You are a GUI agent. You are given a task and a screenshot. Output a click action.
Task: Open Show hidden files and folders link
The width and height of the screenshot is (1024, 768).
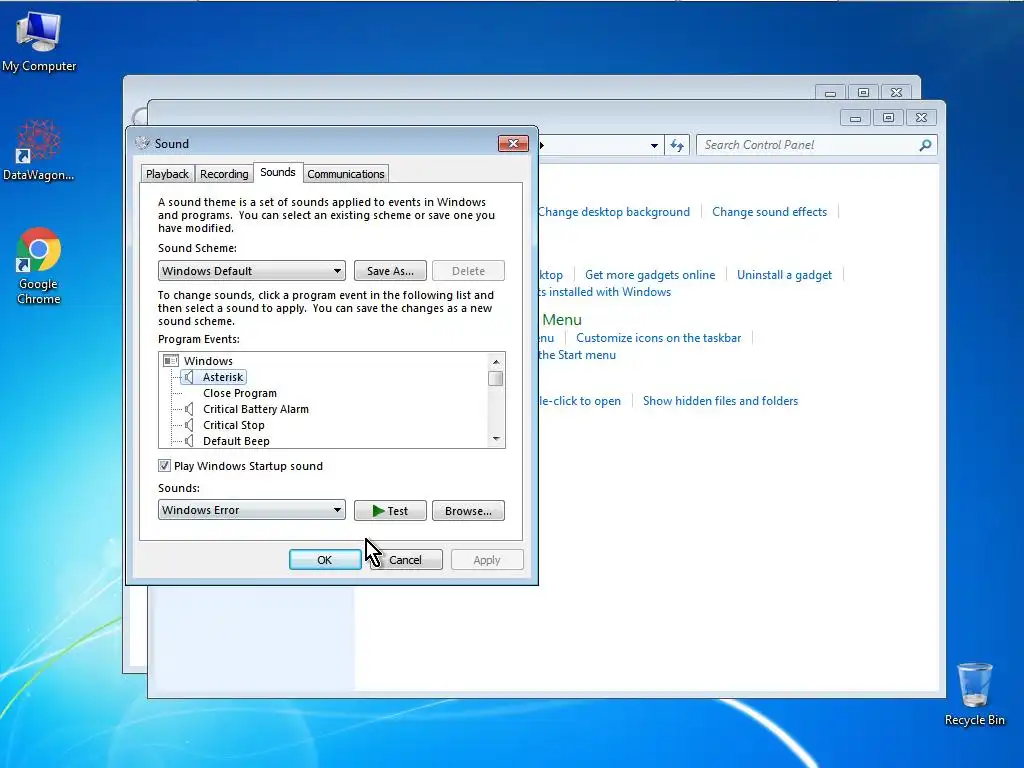coord(720,401)
